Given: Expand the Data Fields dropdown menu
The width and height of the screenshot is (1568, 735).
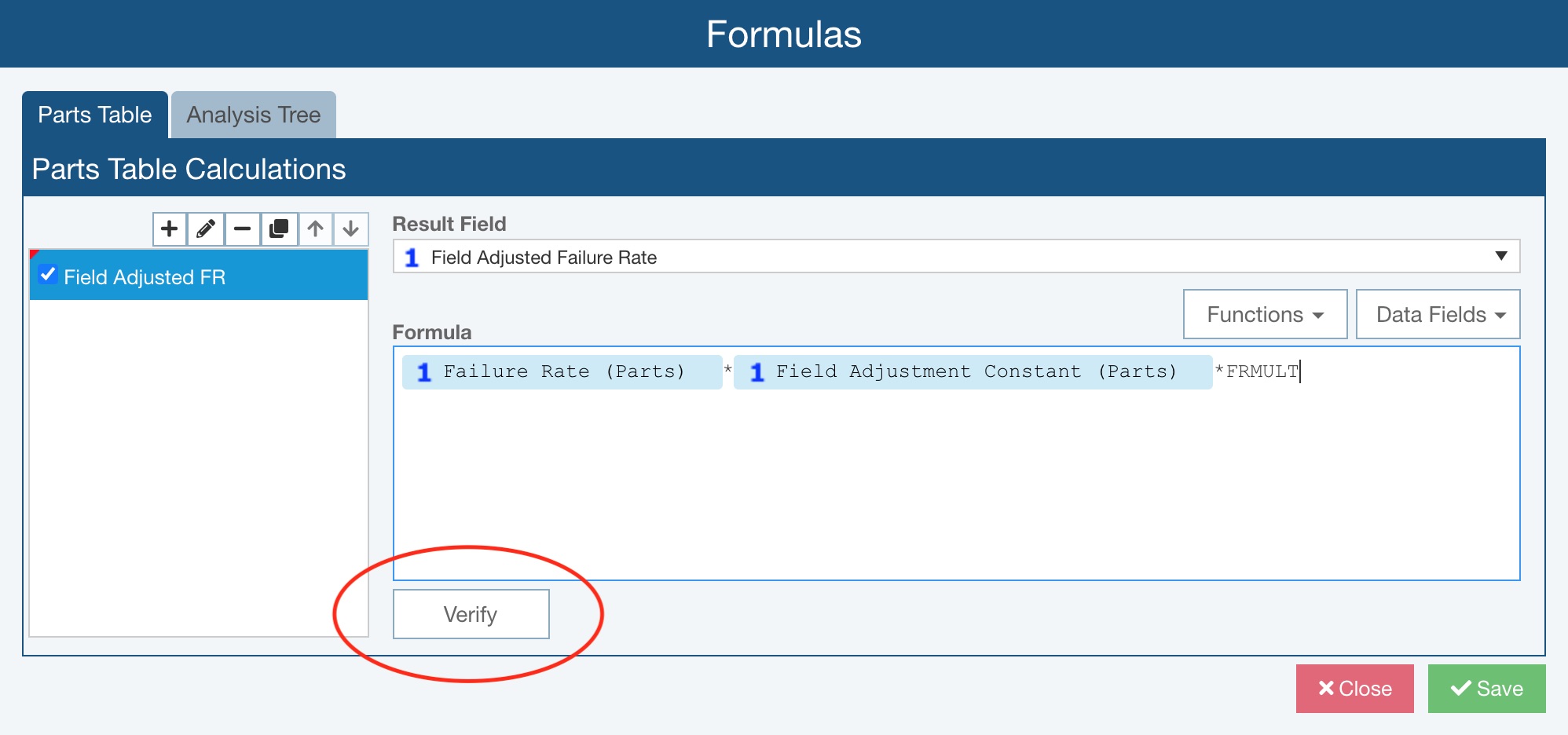Looking at the screenshot, I should click(1438, 315).
